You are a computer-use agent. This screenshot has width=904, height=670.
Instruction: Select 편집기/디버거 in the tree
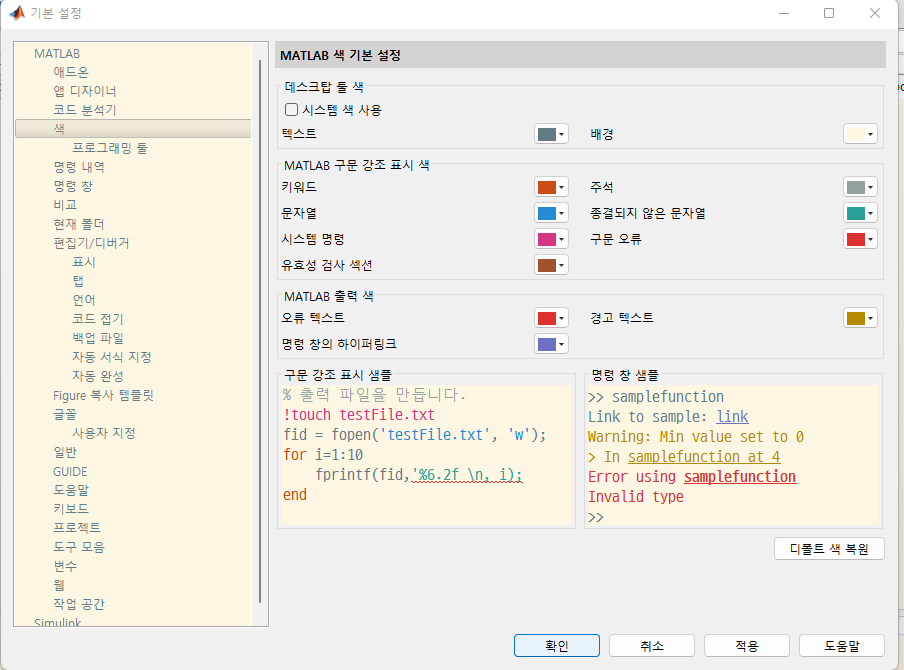[91, 243]
